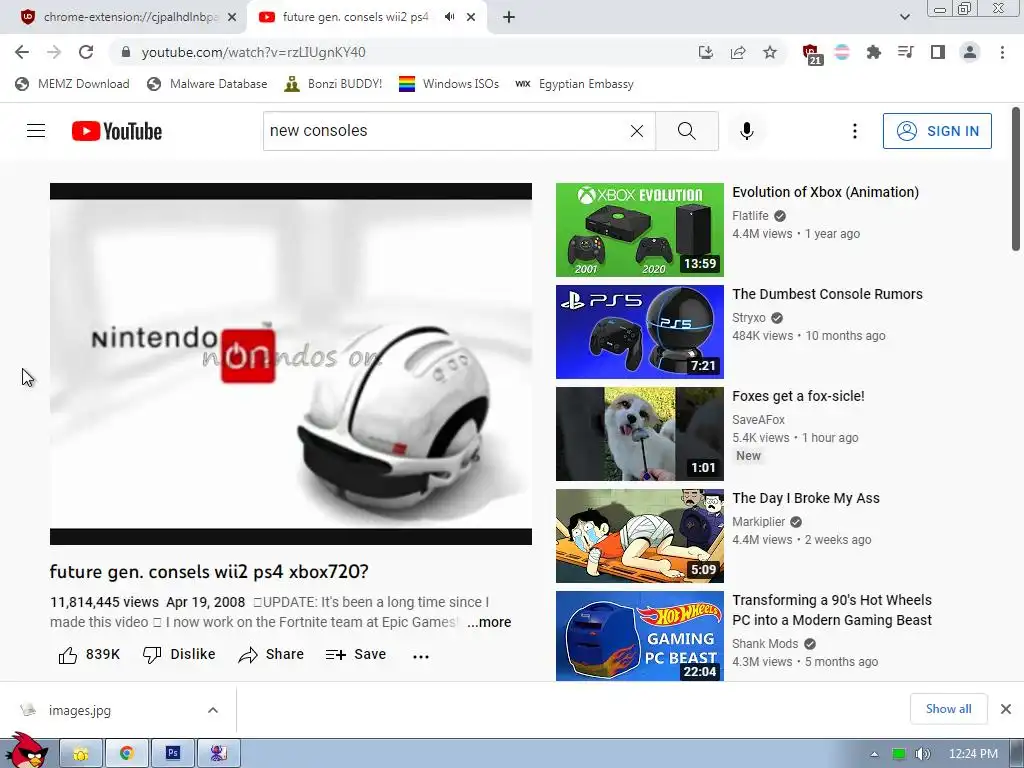Toggle the browser side panel
This screenshot has height=768, width=1024.
(x=938, y=52)
